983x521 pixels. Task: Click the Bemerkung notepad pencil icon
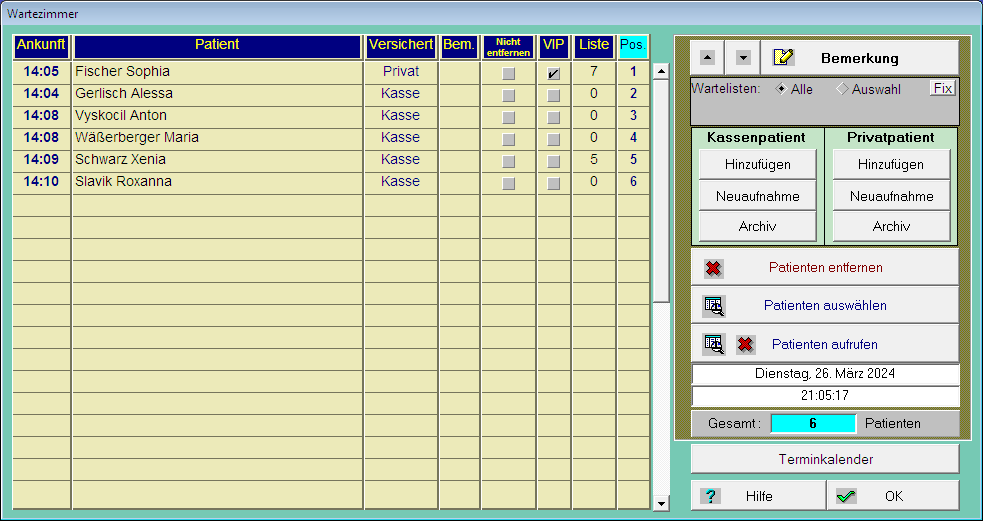click(x=784, y=58)
